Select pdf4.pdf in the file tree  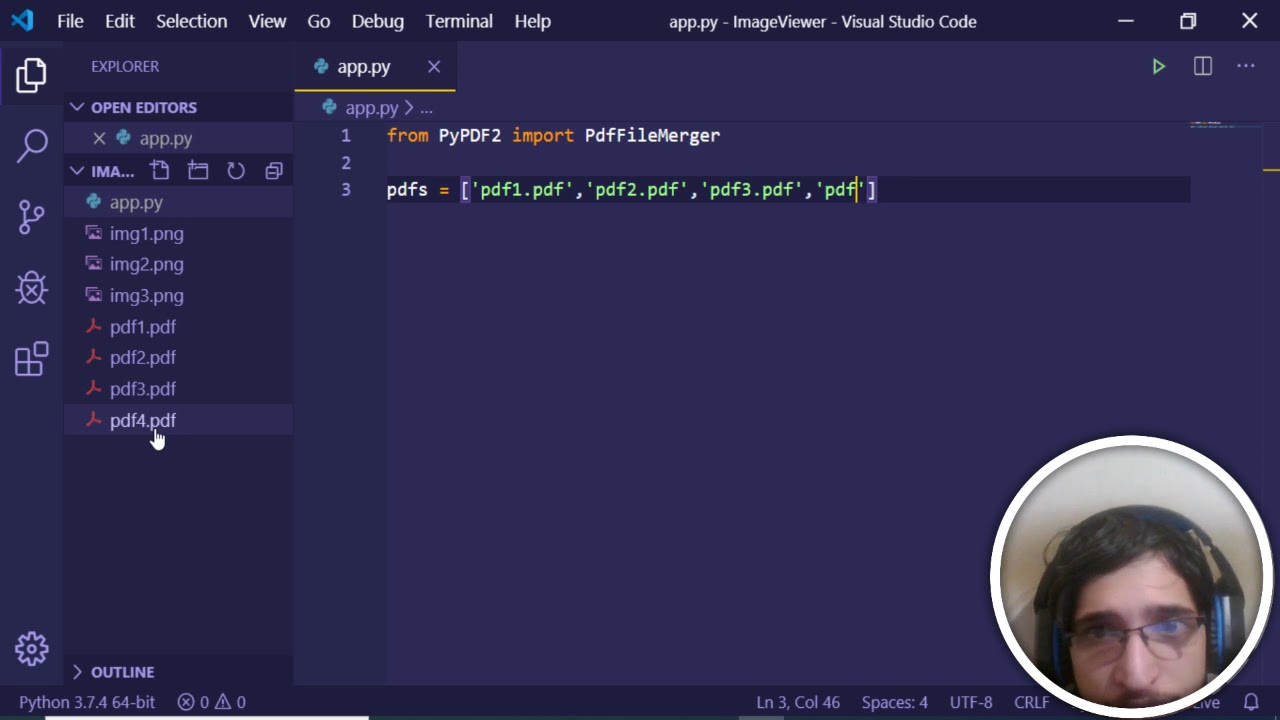coord(142,420)
